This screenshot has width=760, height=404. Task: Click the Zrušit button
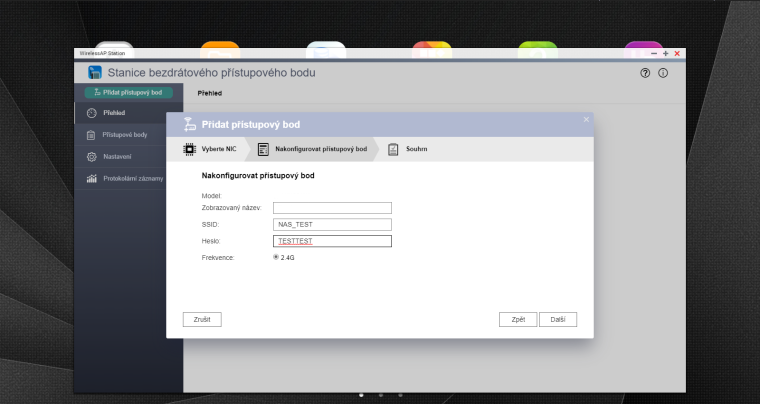(202, 320)
